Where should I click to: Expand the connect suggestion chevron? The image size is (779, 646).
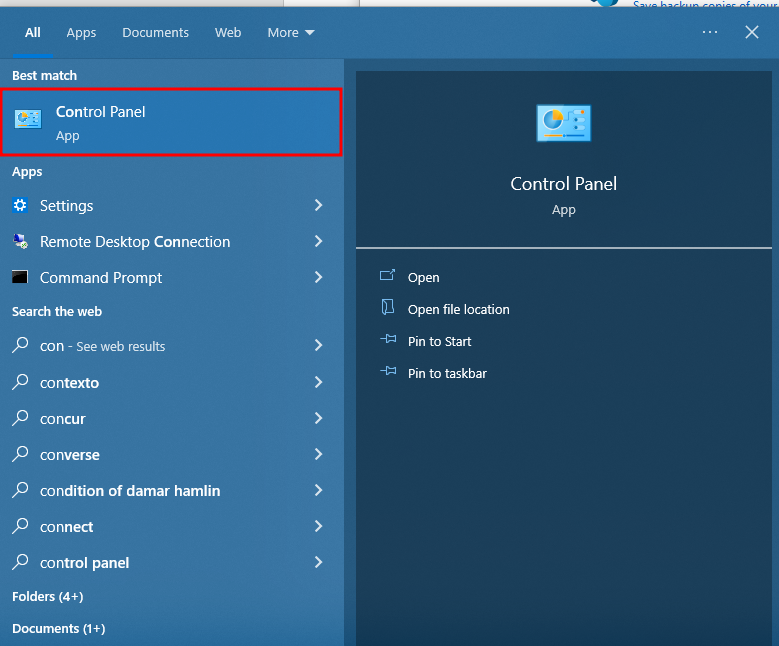pyautogui.click(x=318, y=526)
